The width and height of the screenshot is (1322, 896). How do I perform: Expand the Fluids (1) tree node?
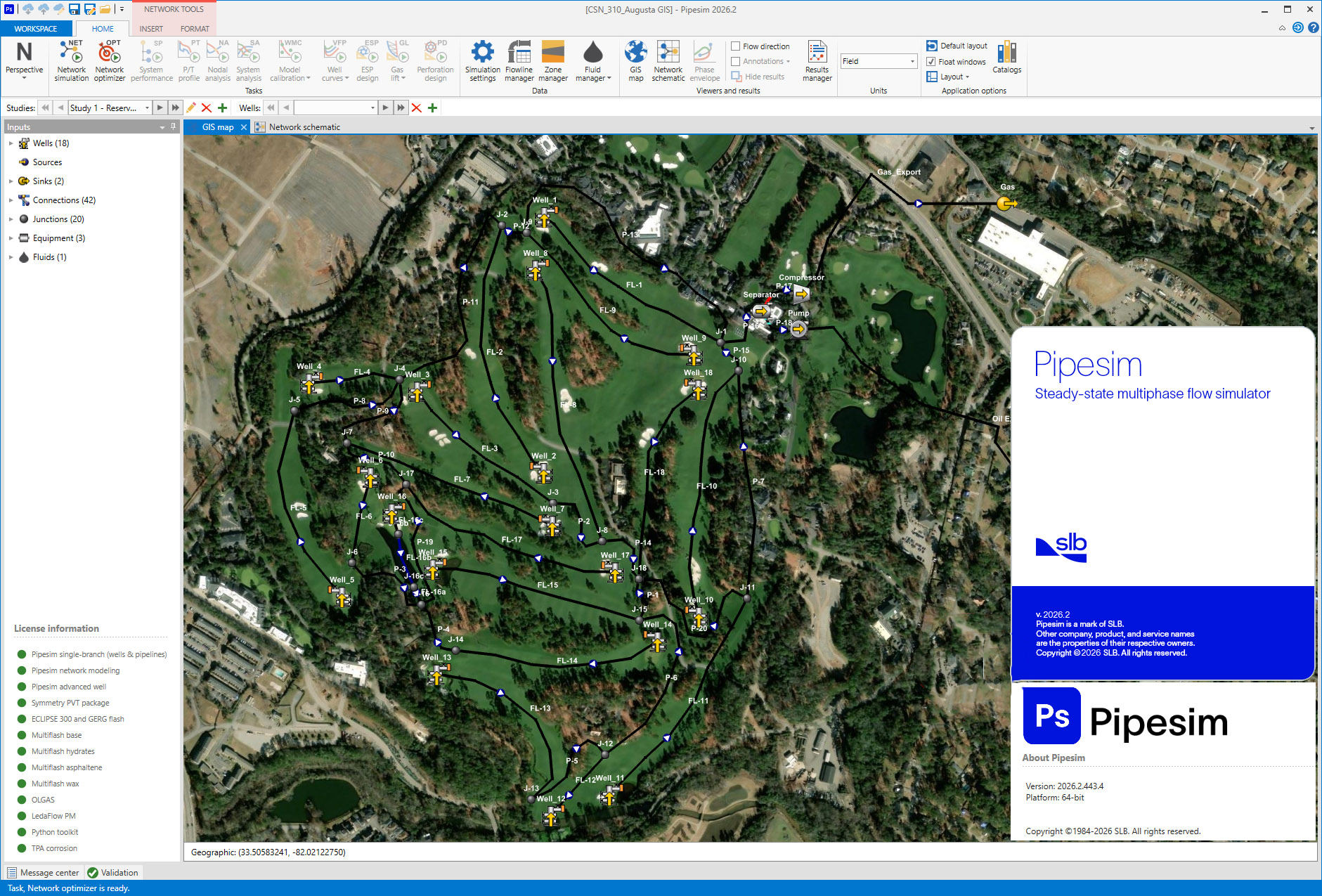[11, 257]
